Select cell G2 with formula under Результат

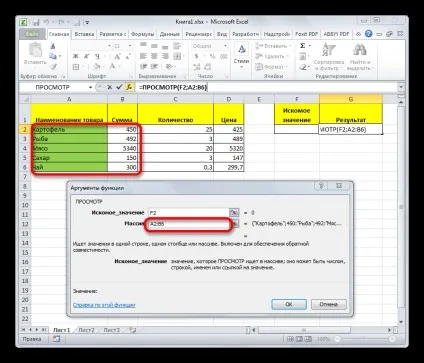tap(351, 129)
